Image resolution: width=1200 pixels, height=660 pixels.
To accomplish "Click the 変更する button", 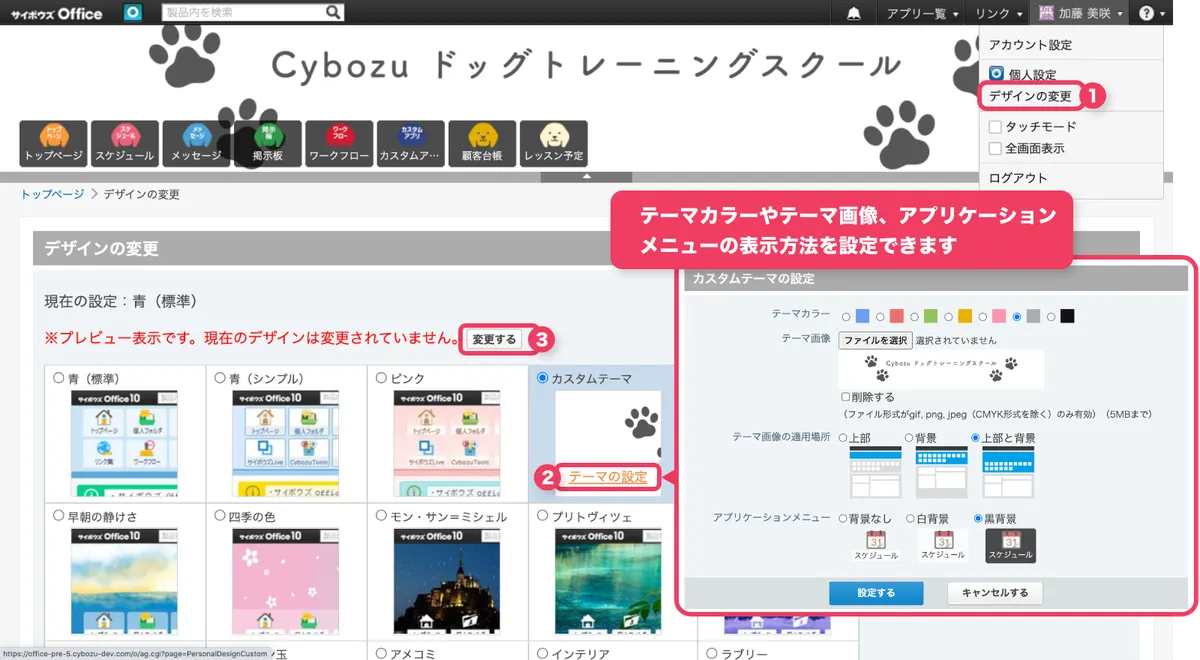I will (x=494, y=340).
